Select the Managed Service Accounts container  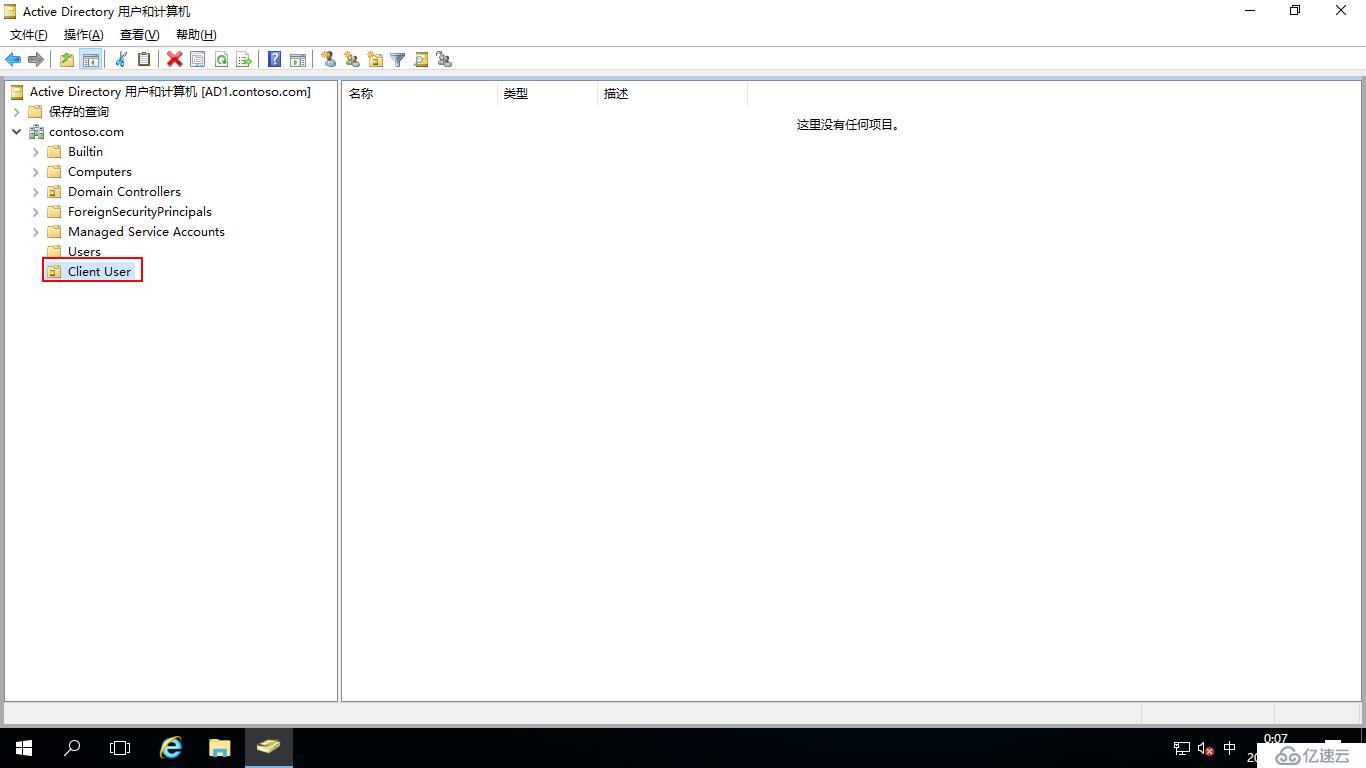146,232
